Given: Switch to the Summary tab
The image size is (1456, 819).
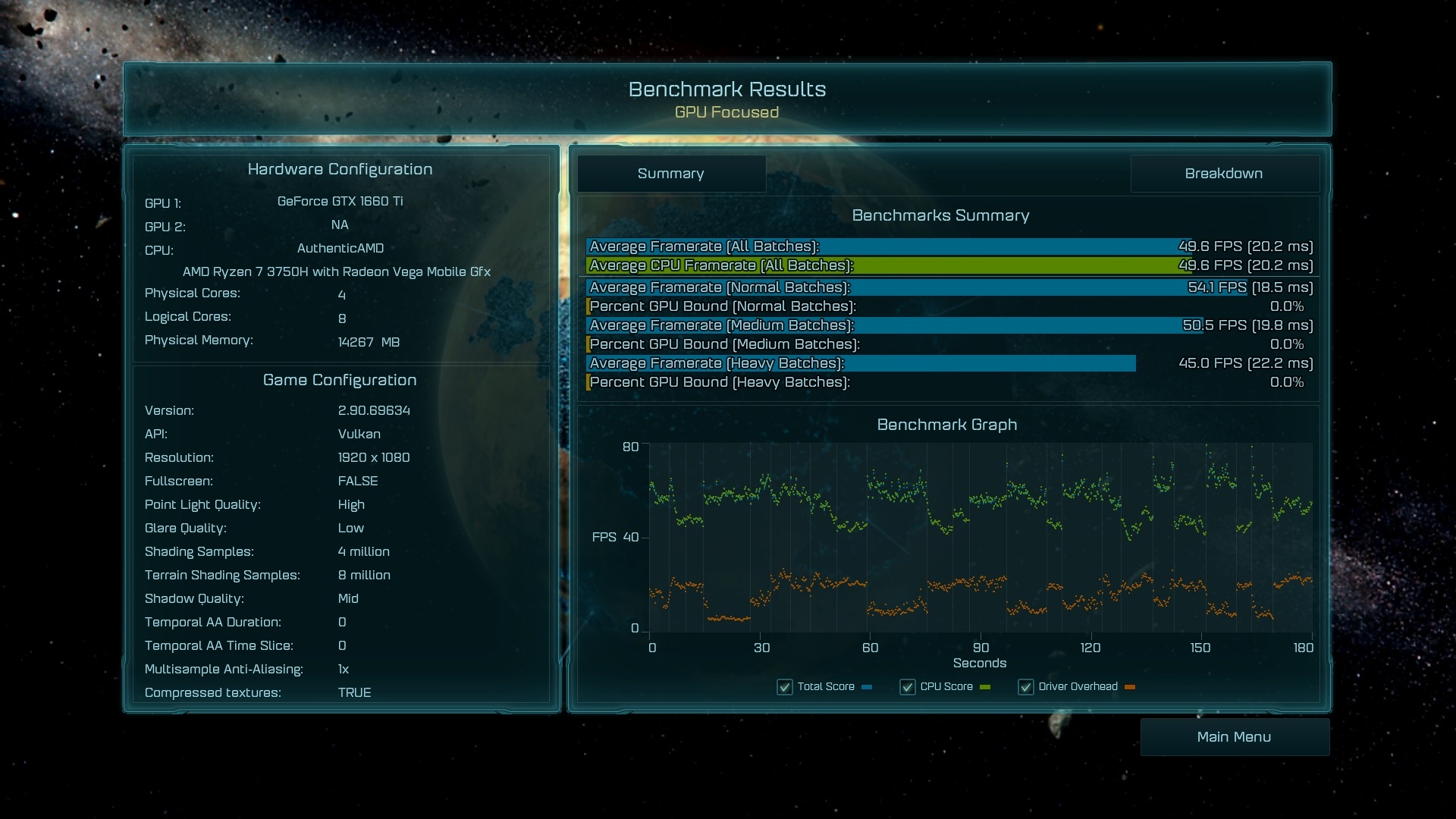Looking at the screenshot, I should [x=670, y=174].
